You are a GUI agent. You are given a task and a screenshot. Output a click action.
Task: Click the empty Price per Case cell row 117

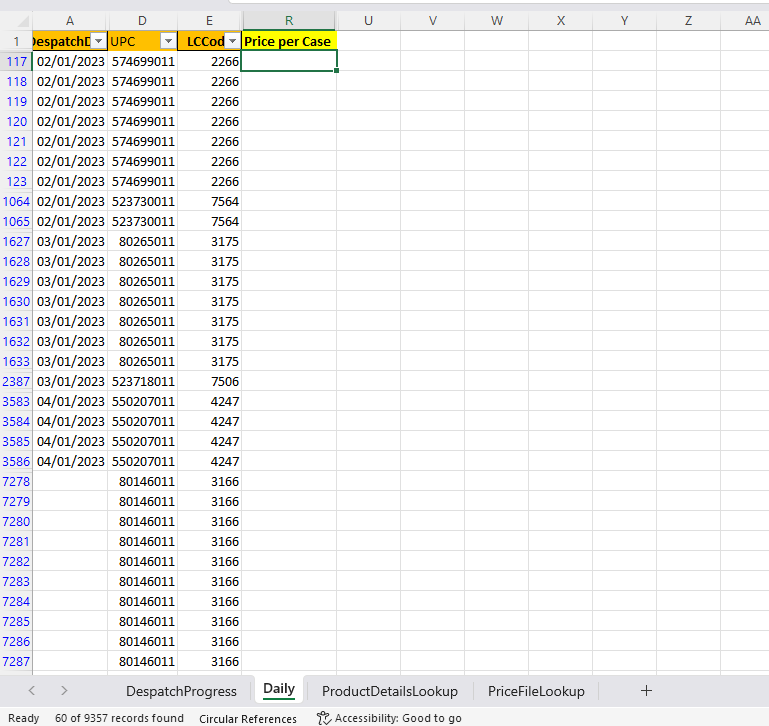289,61
